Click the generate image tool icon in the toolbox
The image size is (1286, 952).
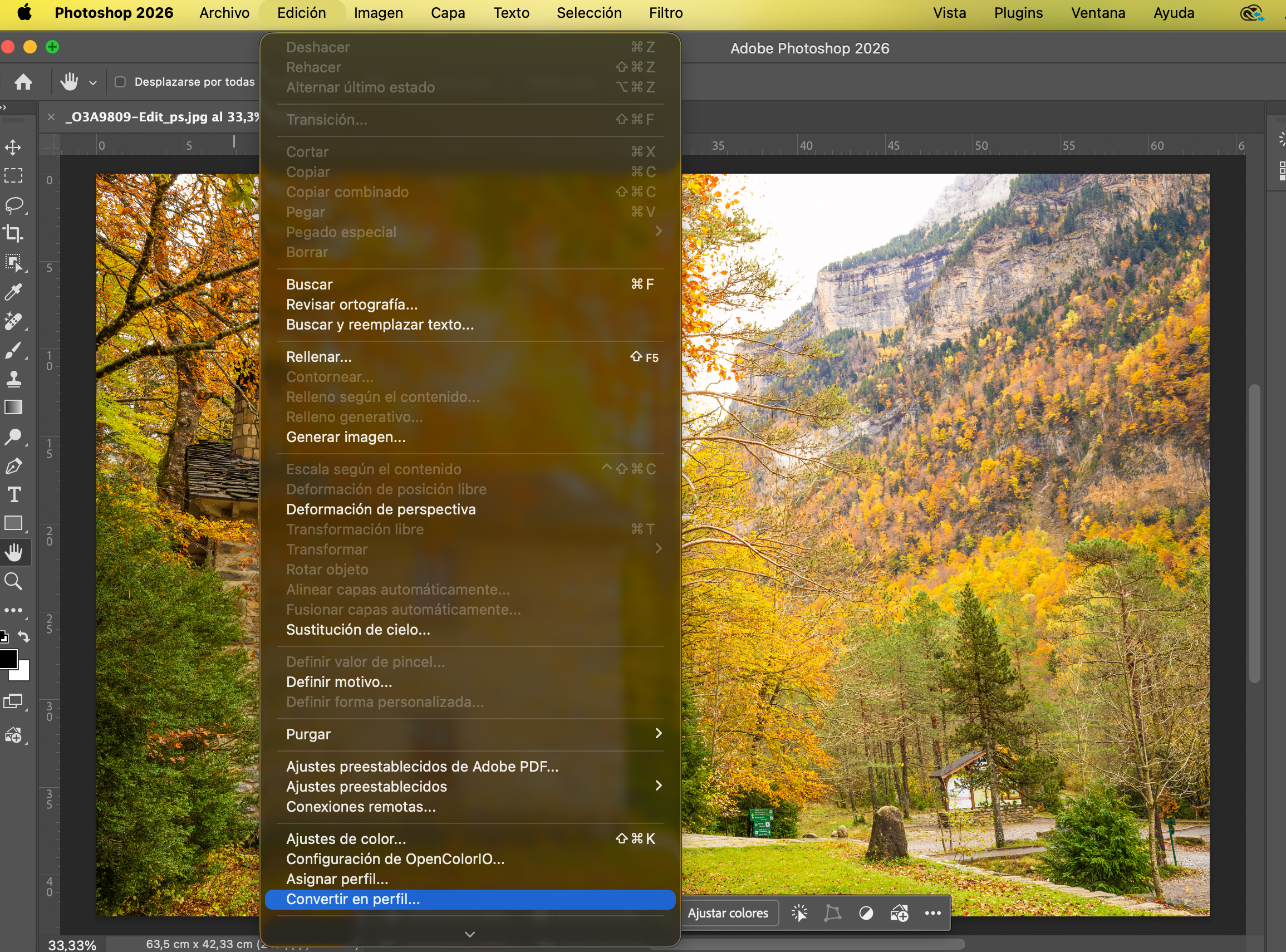click(x=13, y=736)
